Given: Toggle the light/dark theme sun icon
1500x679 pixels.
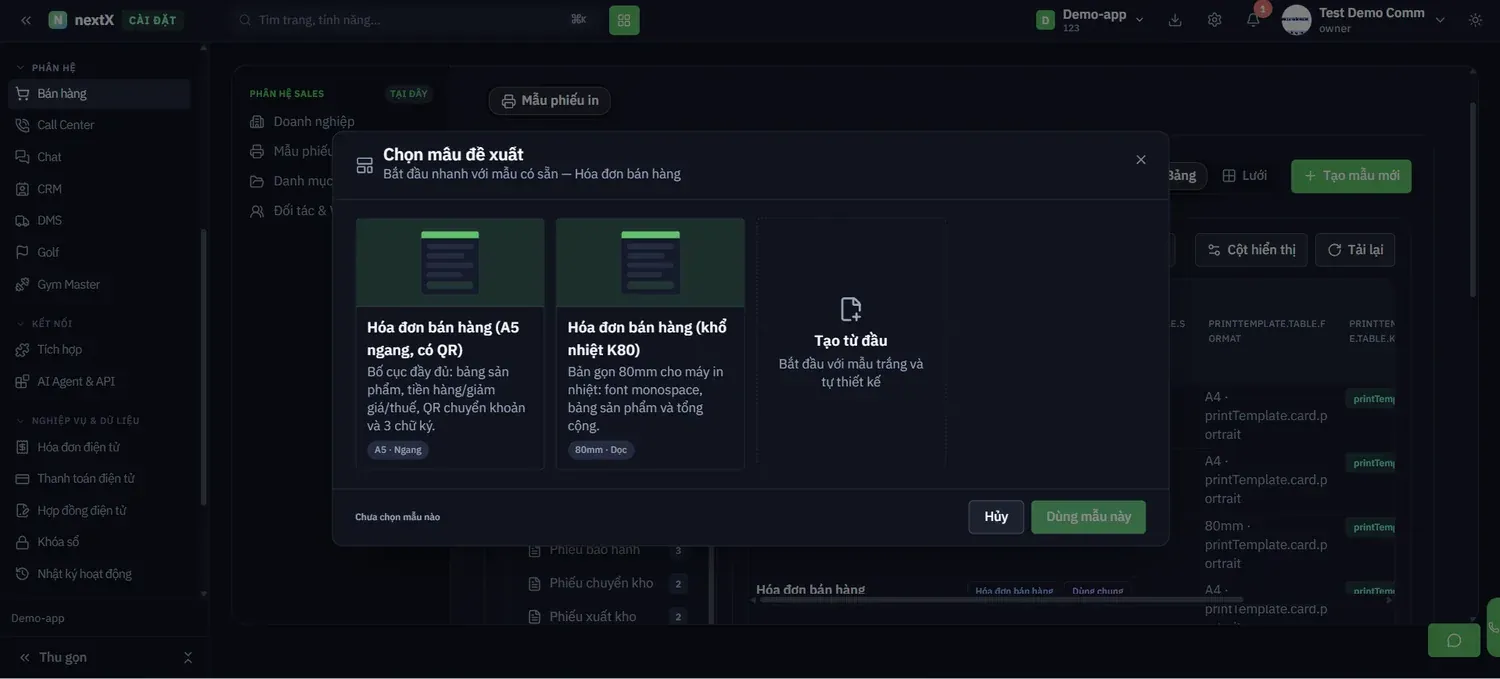Looking at the screenshot, I should click(x=1475, y=20).
